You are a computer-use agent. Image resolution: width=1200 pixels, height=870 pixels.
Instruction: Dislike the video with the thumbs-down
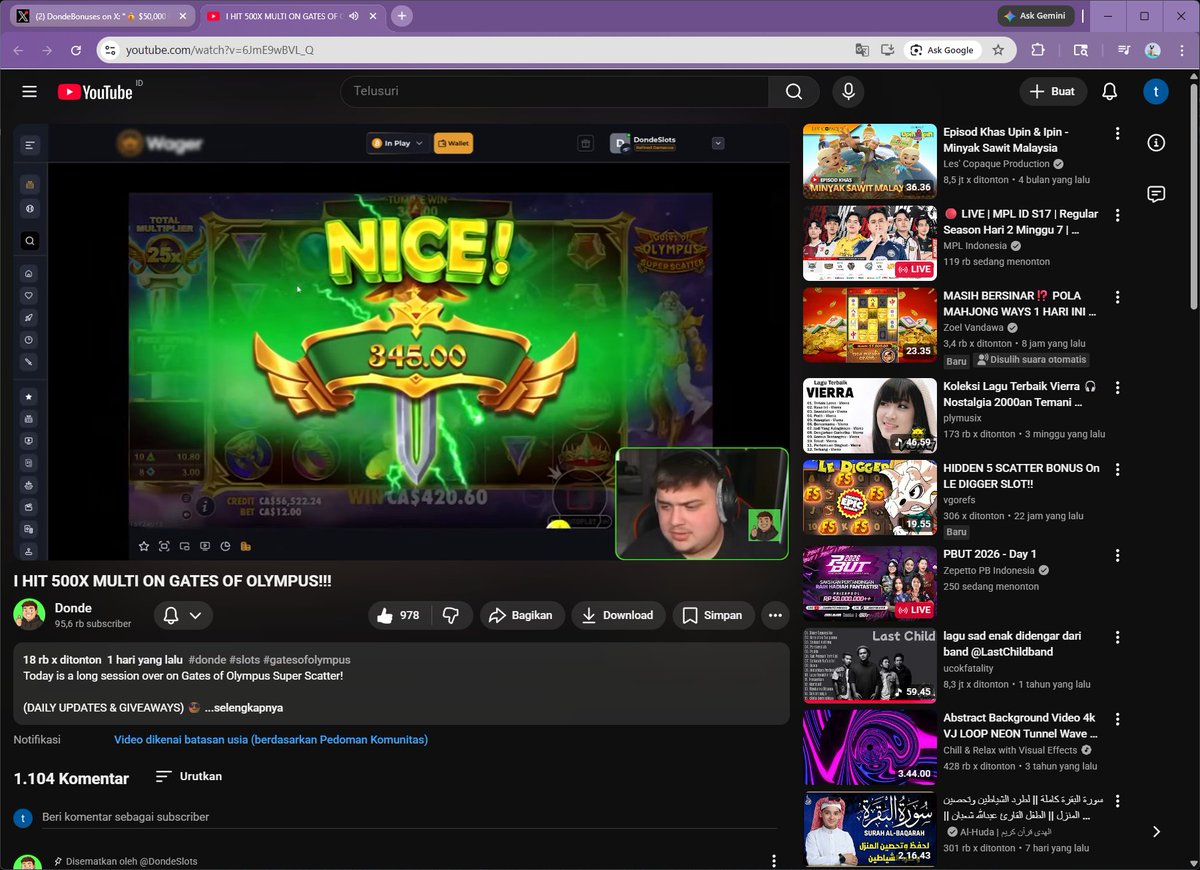pyautogui.click(x=451, y=615)
